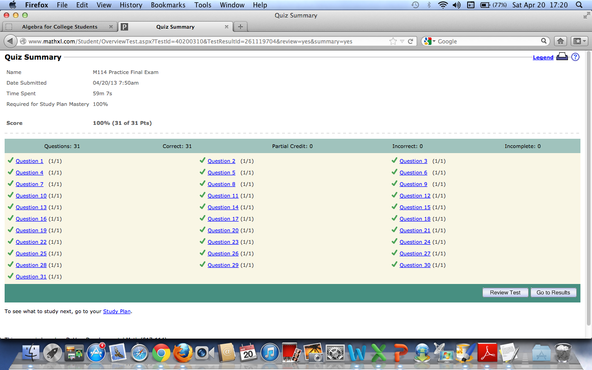
Task: Open the bookmarks toolbar menu button
Action: pyautogui.click(x=579, y=41)
